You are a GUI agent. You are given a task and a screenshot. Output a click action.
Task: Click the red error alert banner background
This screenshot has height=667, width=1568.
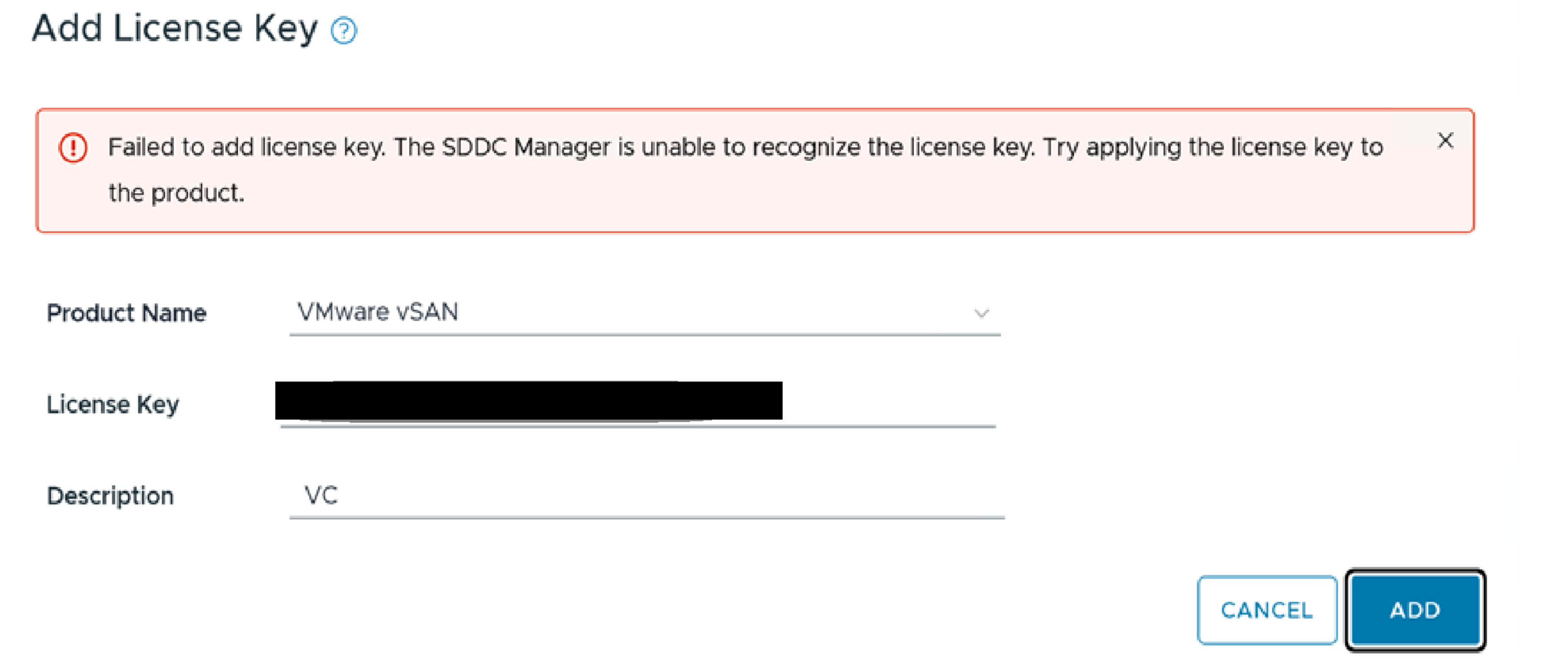click(x=755, y=213)
